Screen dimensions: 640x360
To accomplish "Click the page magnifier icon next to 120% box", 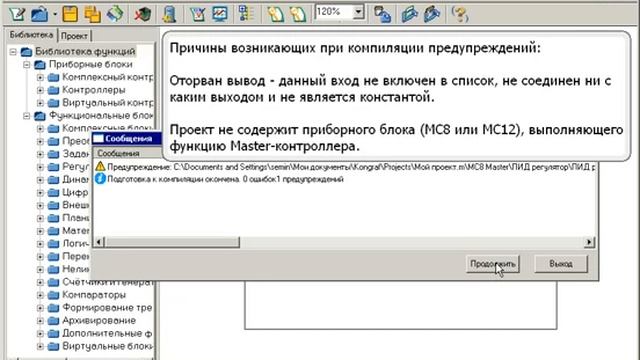I will (x=298, y=14).
